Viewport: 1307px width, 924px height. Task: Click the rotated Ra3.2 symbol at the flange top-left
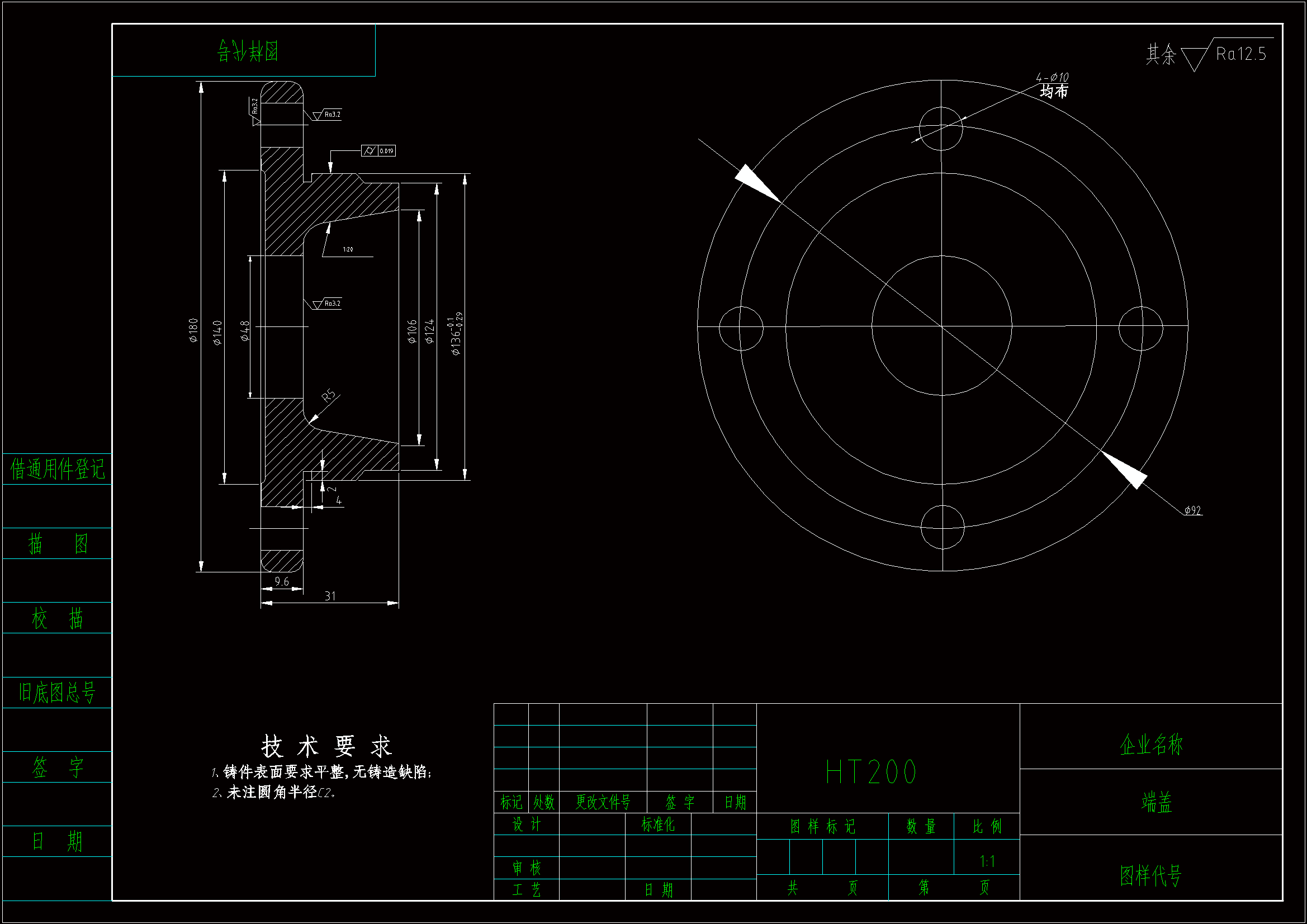point(255,107)
